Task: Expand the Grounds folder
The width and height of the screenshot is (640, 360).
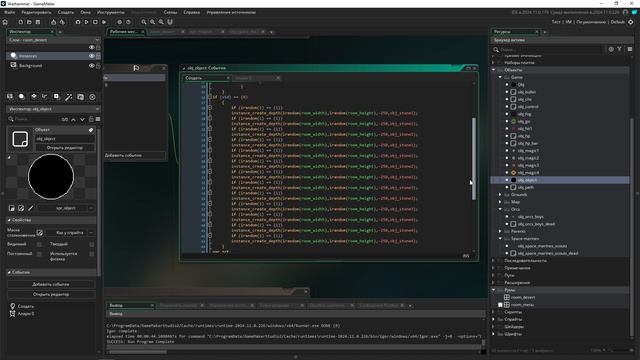Action: pyautogui.click(x=500, y=195)
